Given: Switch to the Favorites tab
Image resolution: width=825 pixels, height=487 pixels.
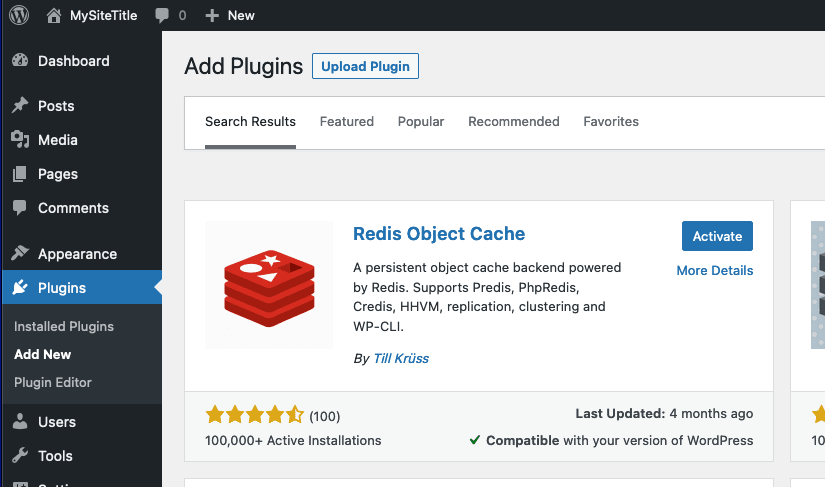Looking at the screenshot, I should (611, 121).
